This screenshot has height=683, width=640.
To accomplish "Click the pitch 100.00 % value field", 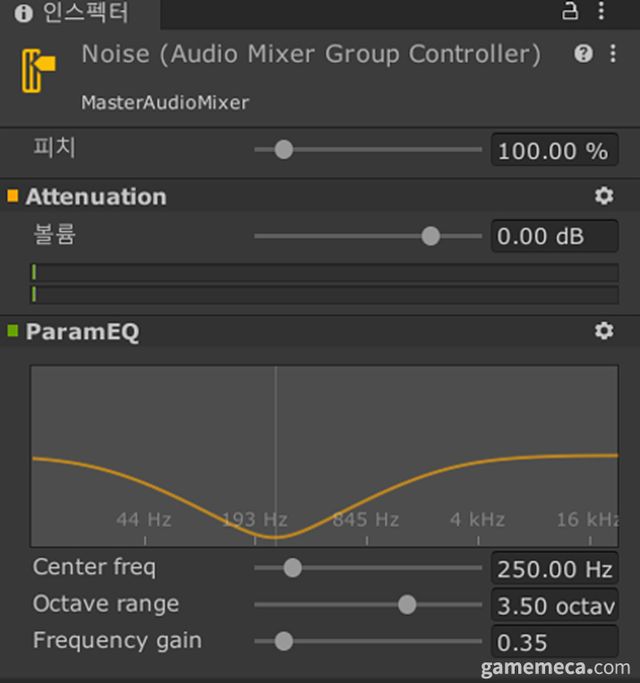I will 553,151.
